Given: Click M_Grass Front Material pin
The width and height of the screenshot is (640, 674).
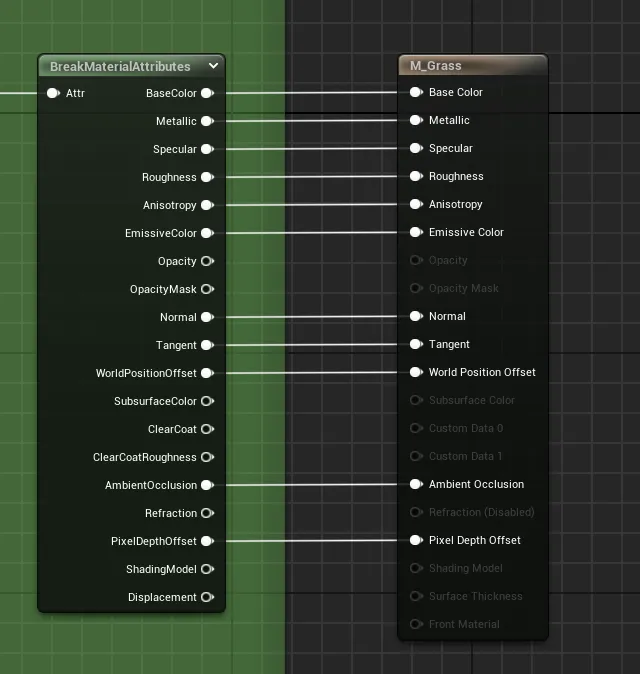Looking at the screenshot, I should coord(416,624).
